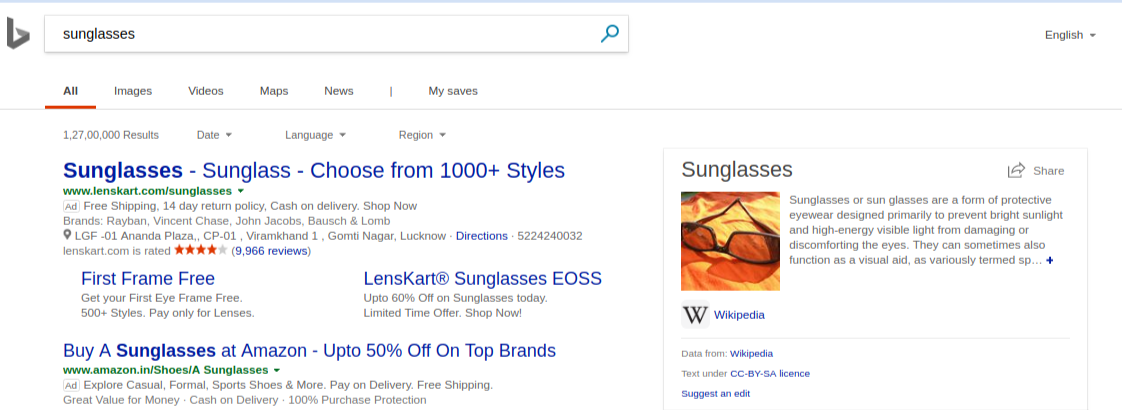
Task: Open the First Frame Free link
Action: 148,278
